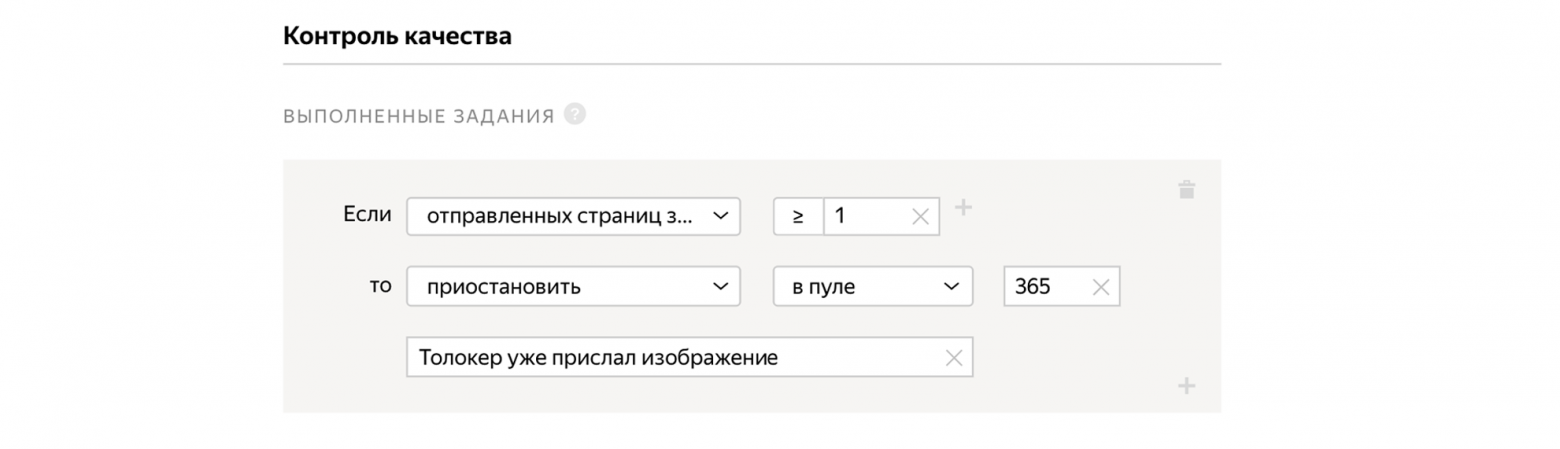
Task: Click the Если label
Action: (367, 214)
